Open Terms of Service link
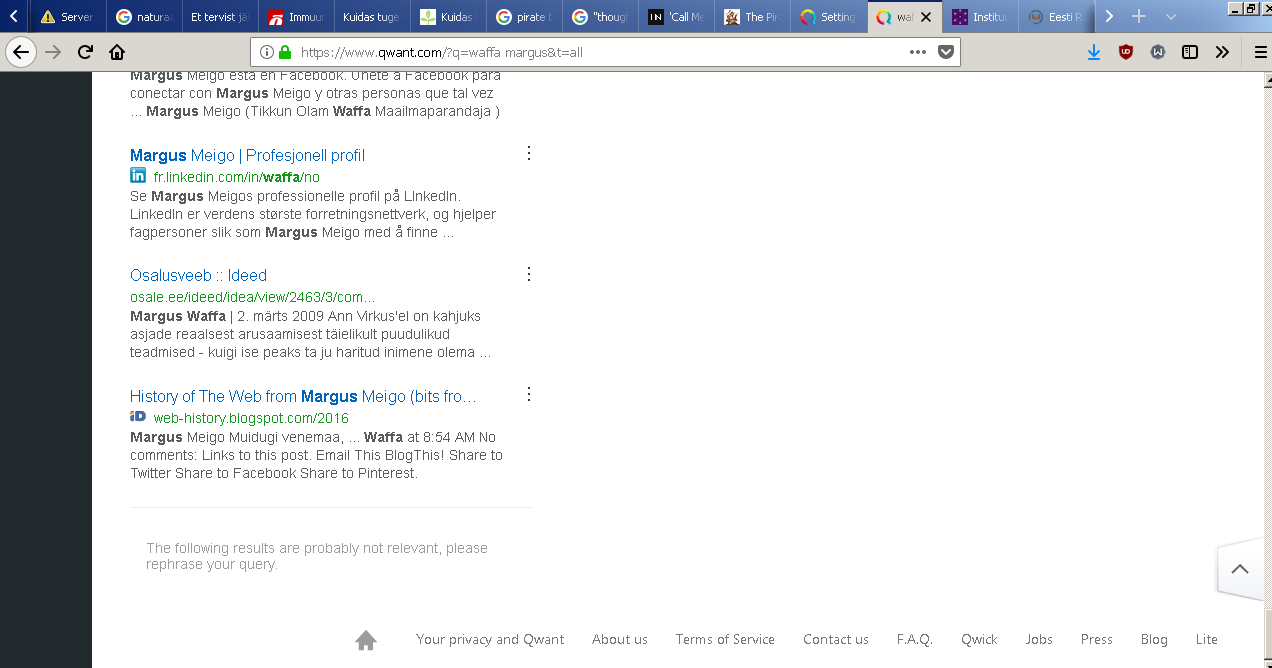 (x=725, y=640)
